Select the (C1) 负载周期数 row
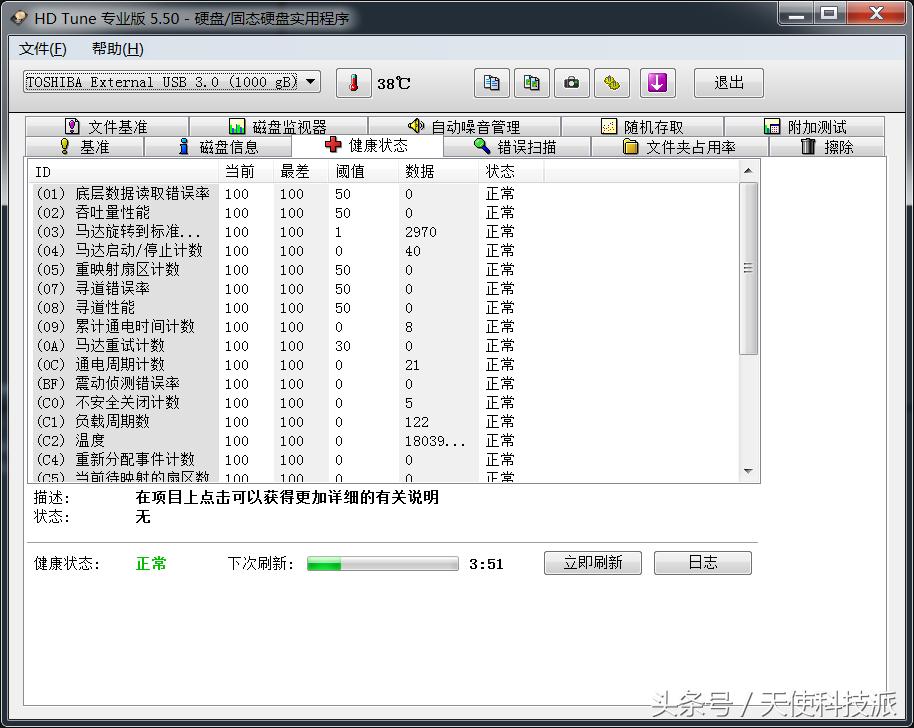Viewport: 914px width, 728px height. pyautogui.click(x=384, y=421)
